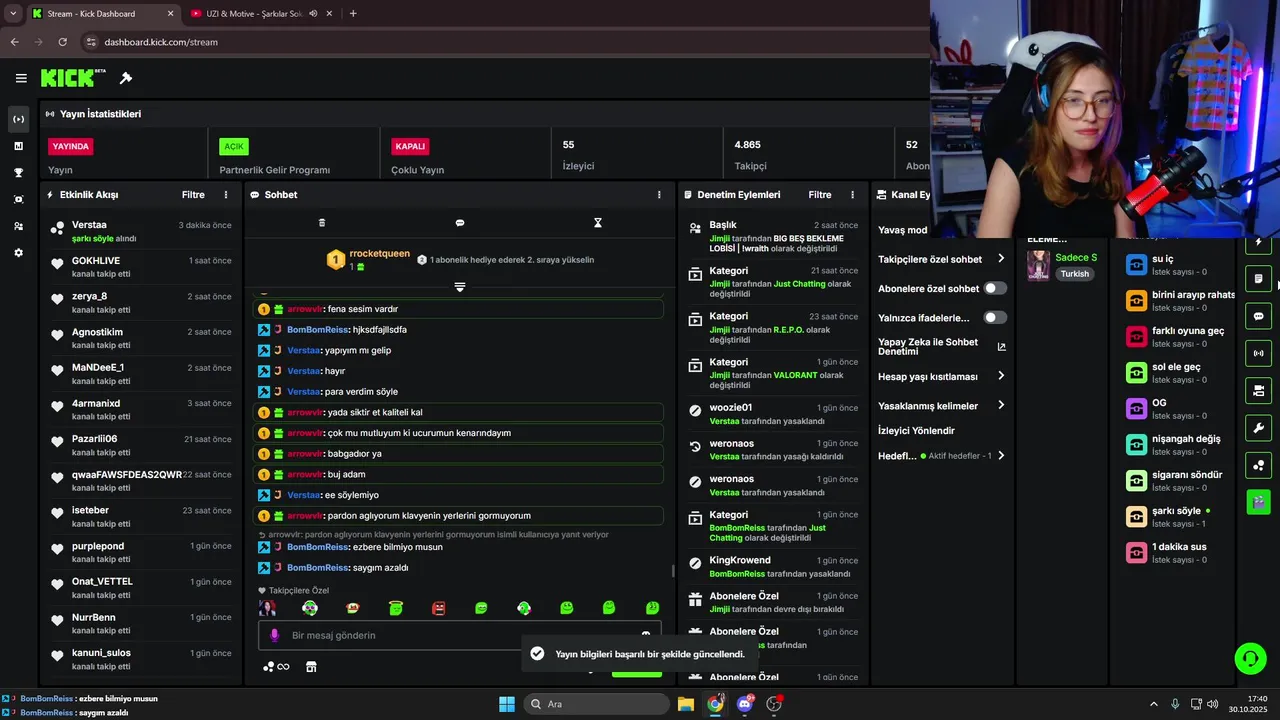
Task: Open the trophy achievements icon in left sidebar
Action: [x=18, y=172]
